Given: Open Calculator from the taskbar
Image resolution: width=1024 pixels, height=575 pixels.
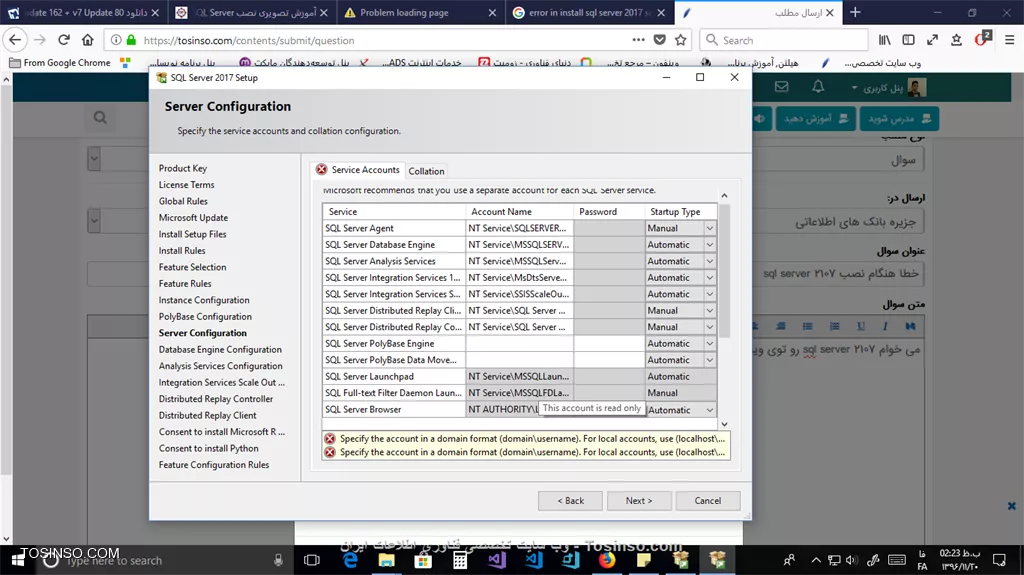Looking at the screenshot, I should tap(460, 560).
